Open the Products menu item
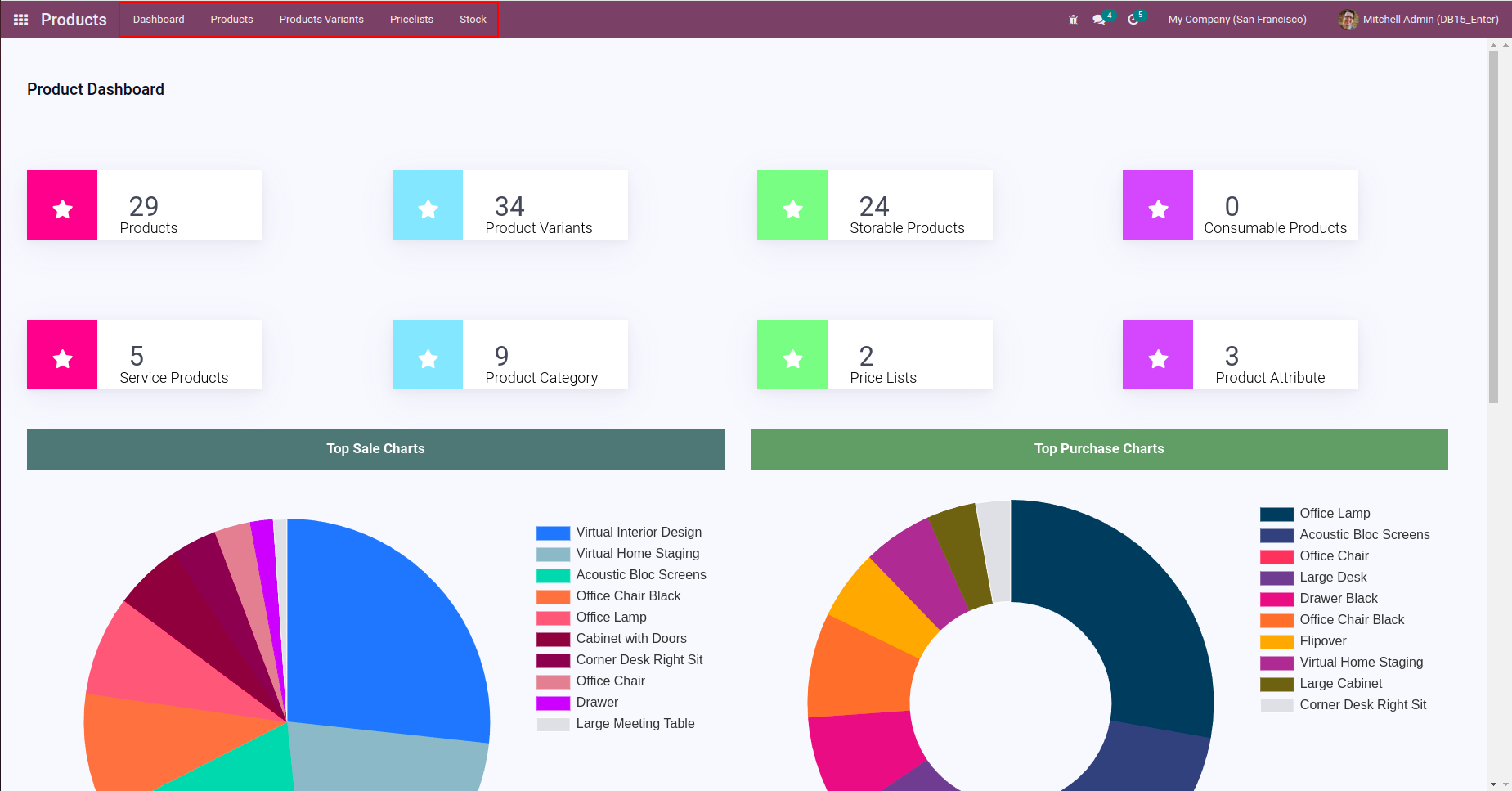Screen dimensions: 1512x791 [231, 20]
